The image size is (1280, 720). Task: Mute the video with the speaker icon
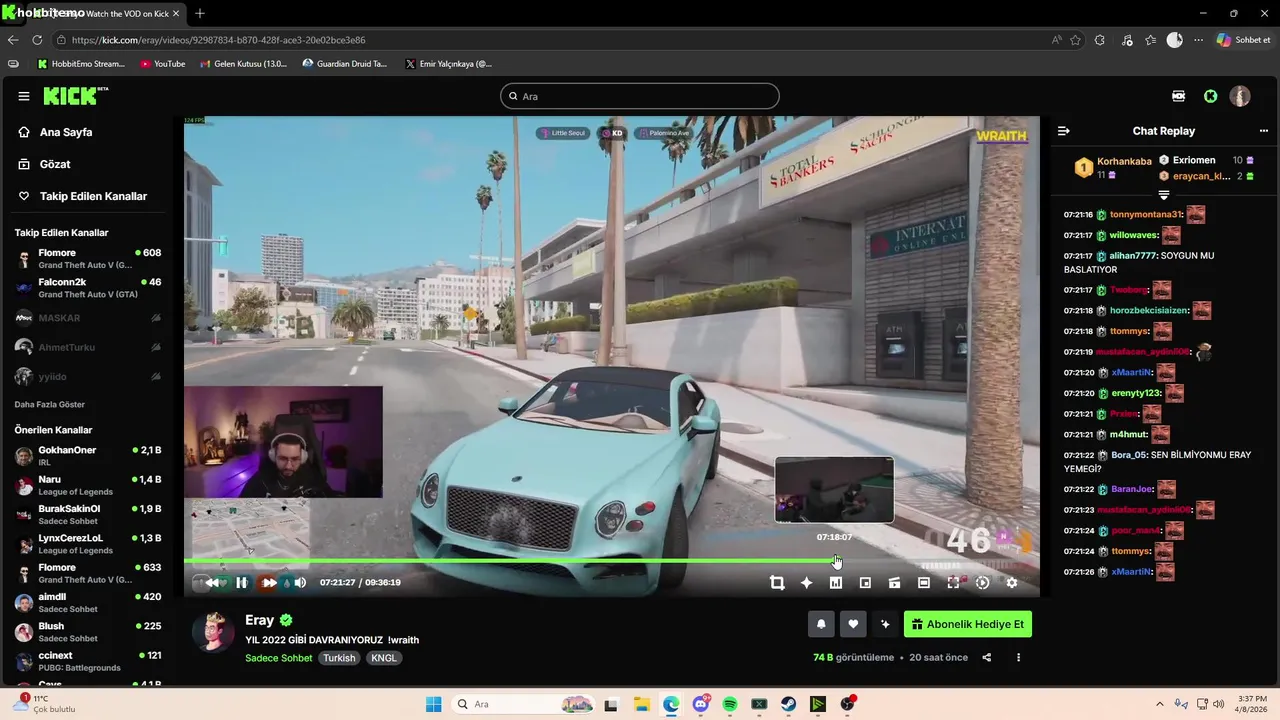(300, 583)
